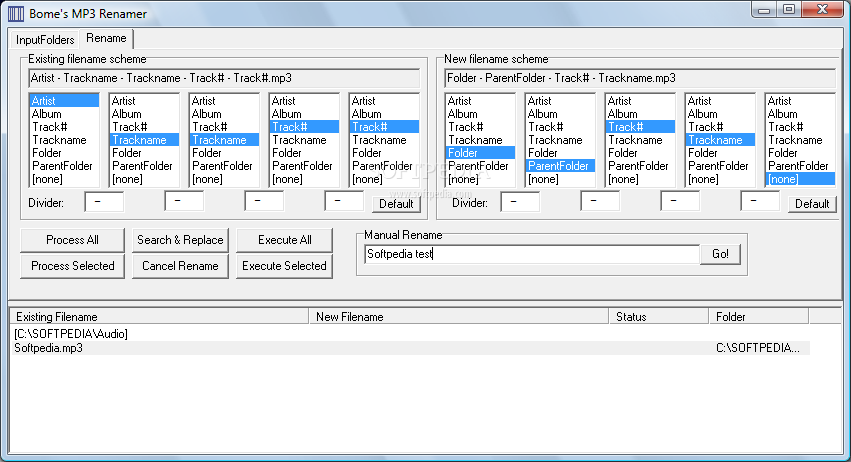Close the MP3 Renamer window
The image size is (851, 462).
[823, 10]
